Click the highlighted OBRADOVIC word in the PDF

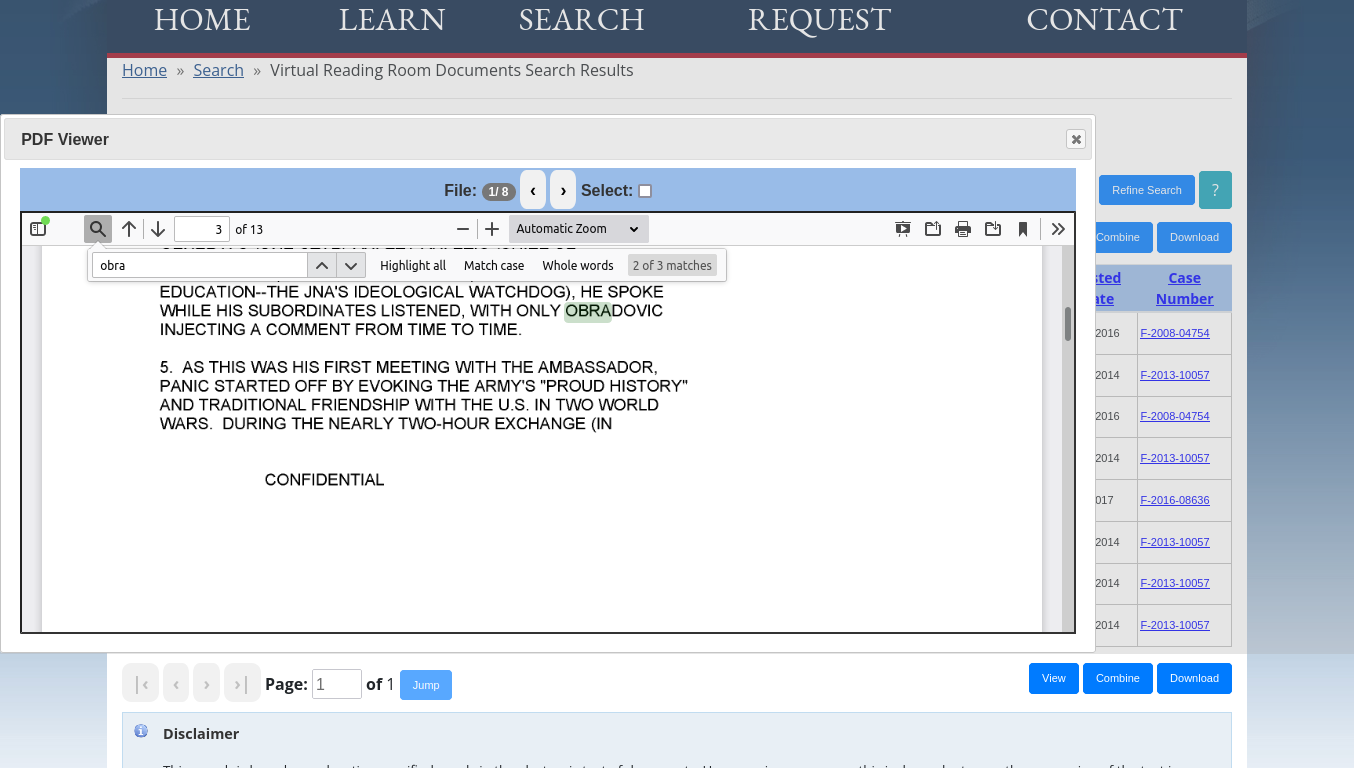coord(614,311)
